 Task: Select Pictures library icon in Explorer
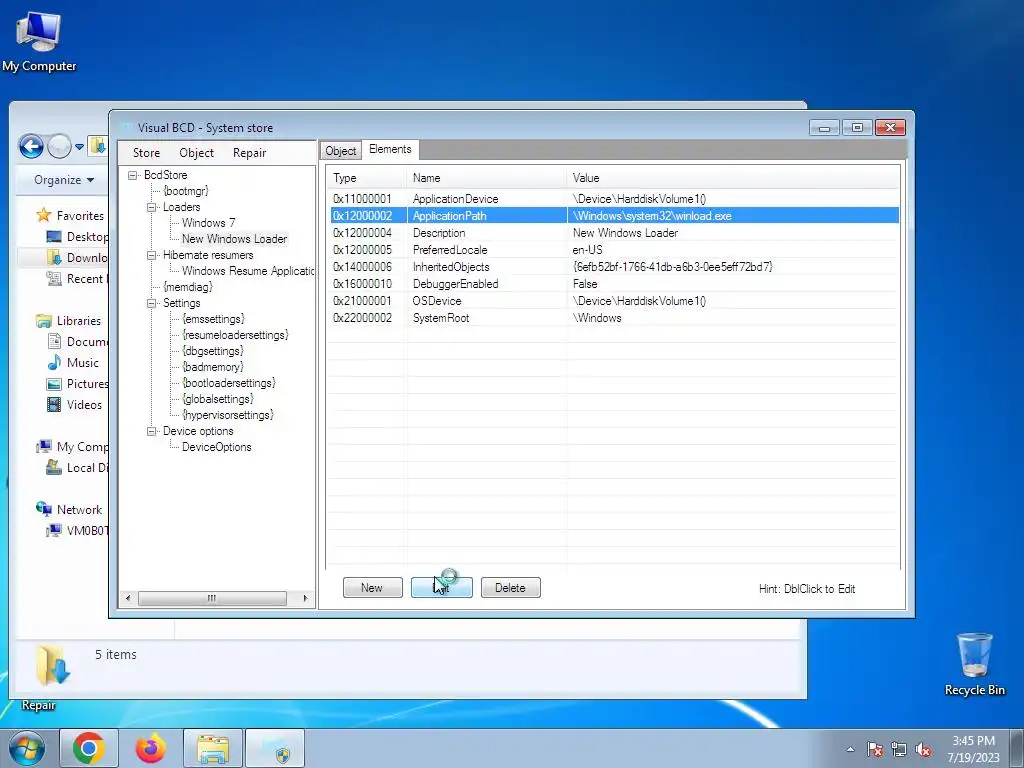[x=54, y=384]
